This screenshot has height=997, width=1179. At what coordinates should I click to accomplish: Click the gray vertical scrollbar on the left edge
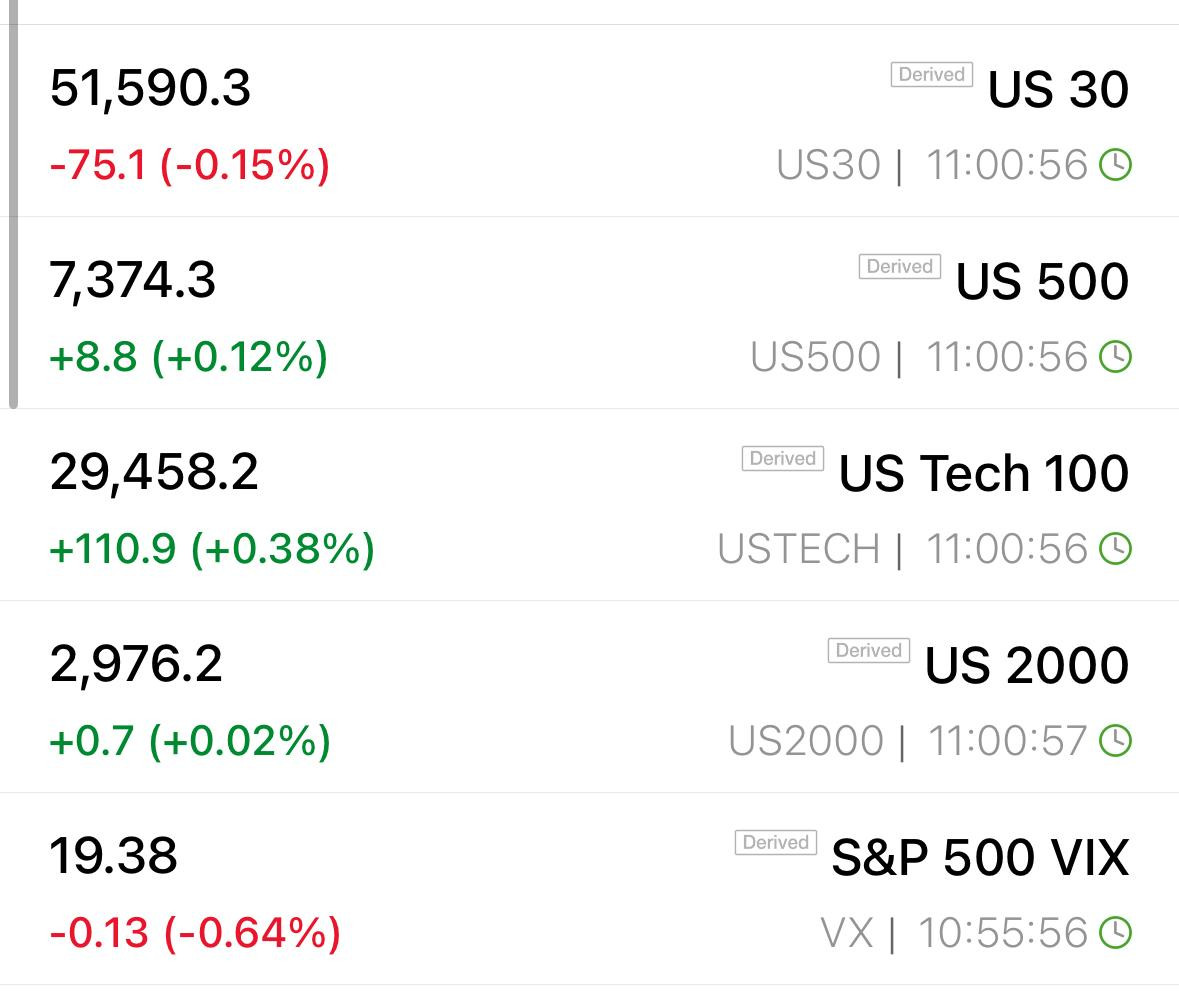click(13, 205)
